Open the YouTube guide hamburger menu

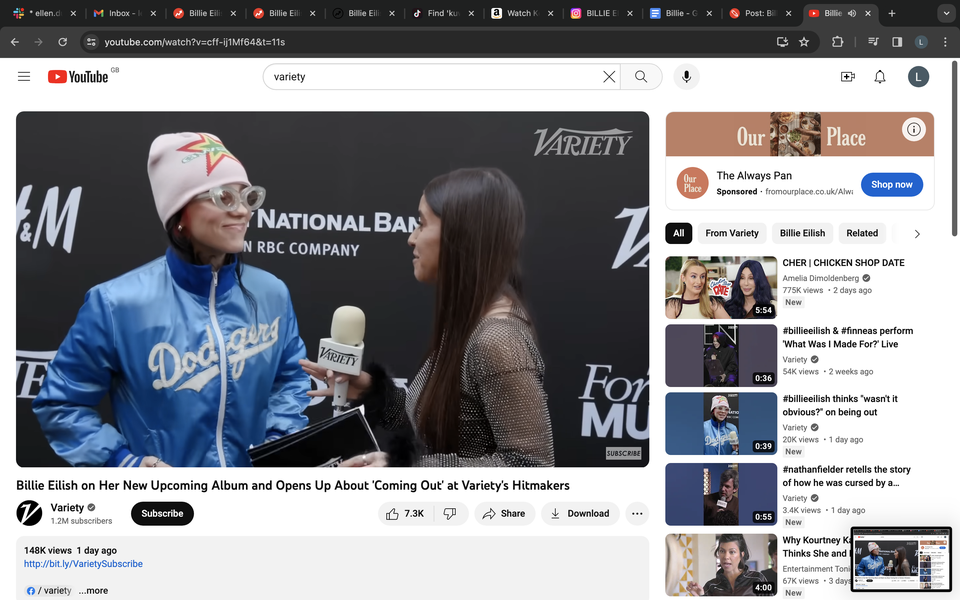(24, 77)
